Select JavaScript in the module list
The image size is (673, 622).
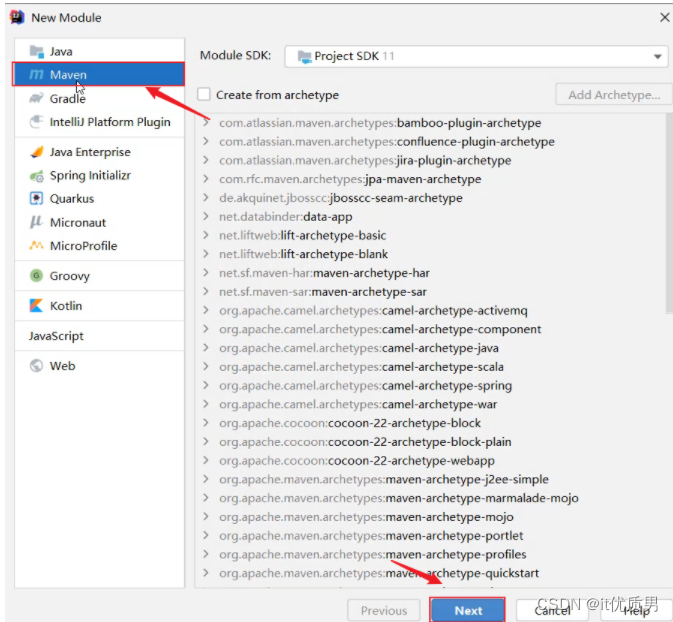pos(100,336)
